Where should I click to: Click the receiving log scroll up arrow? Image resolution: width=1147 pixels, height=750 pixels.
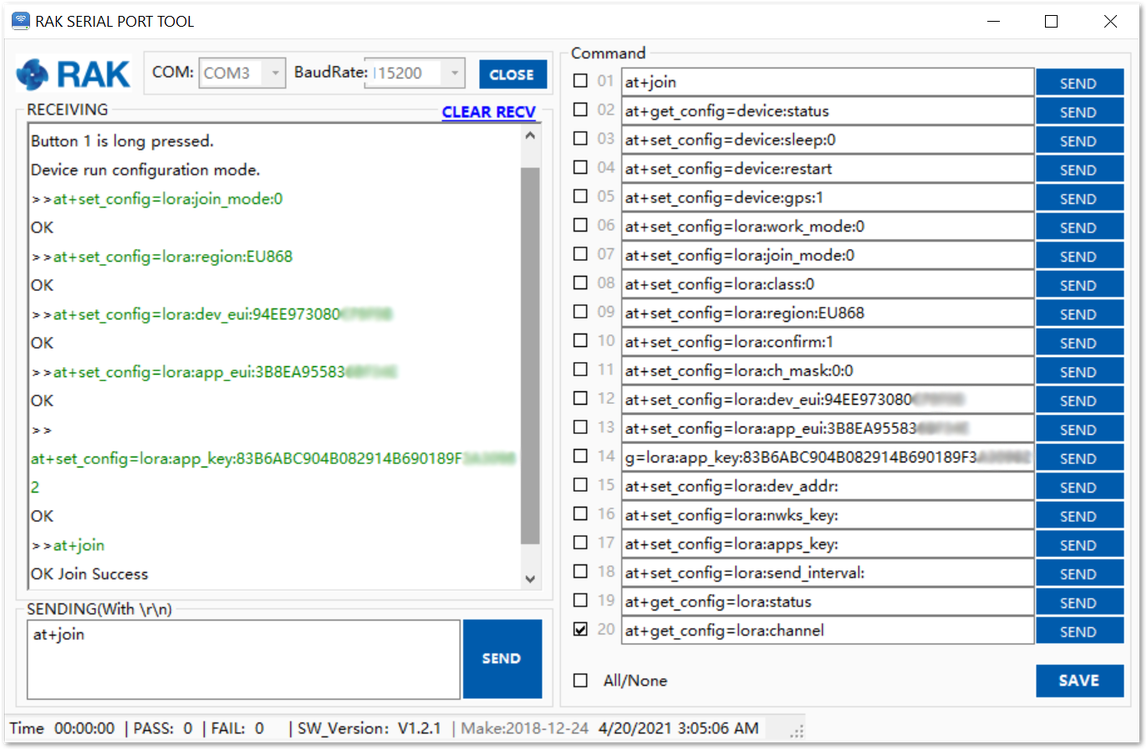(530, 135)
